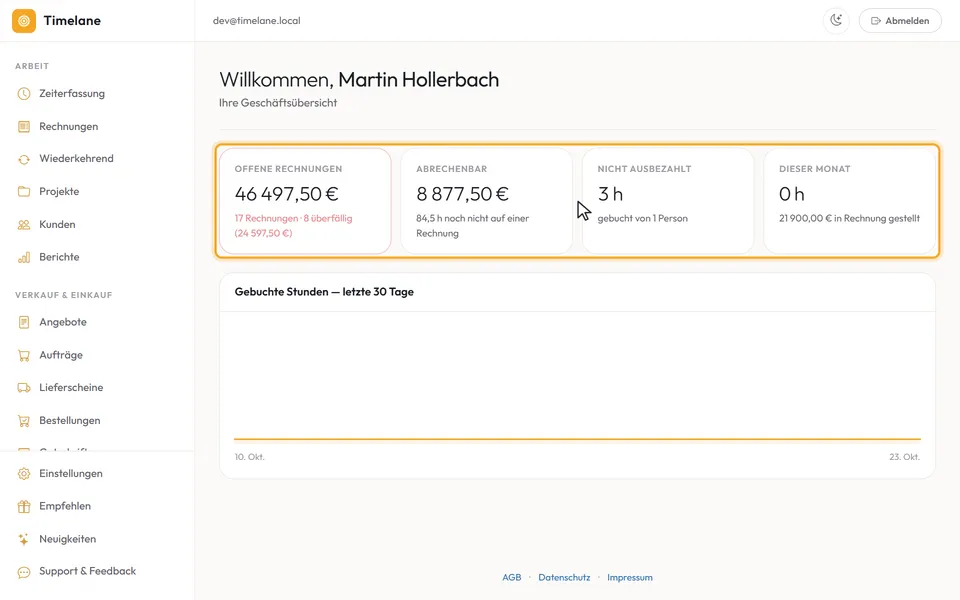Click the dev@timelane.local account text
Viewport: 960px width, 600px height.
point(257,21)
